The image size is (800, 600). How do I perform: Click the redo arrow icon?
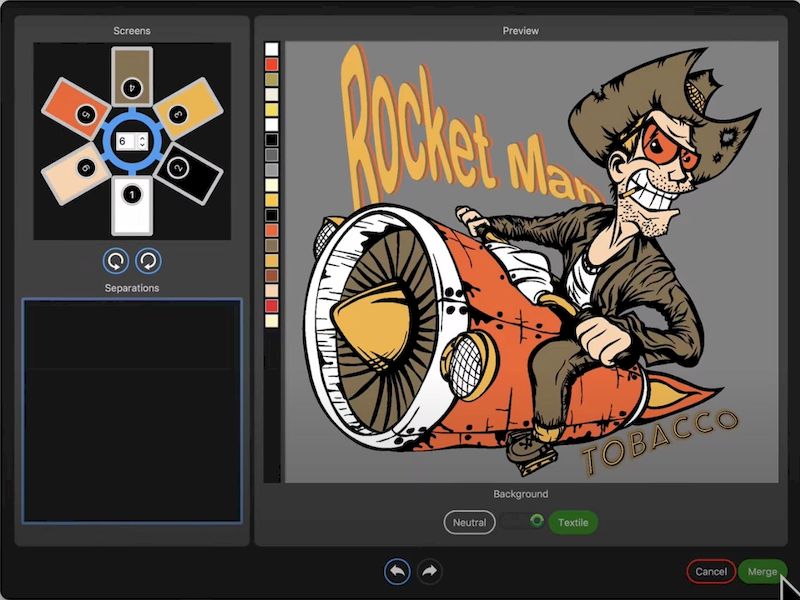(x=429, y=571)
